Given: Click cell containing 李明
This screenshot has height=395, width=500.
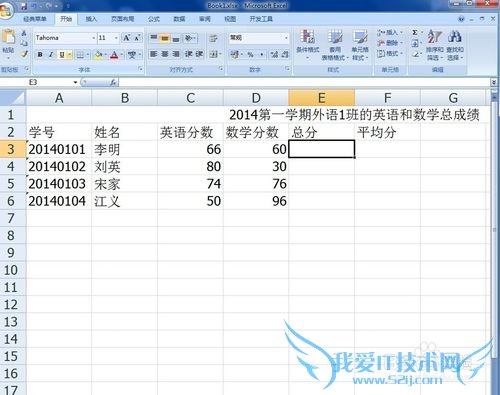Looking at the screenshot, I should pos(124,149).
